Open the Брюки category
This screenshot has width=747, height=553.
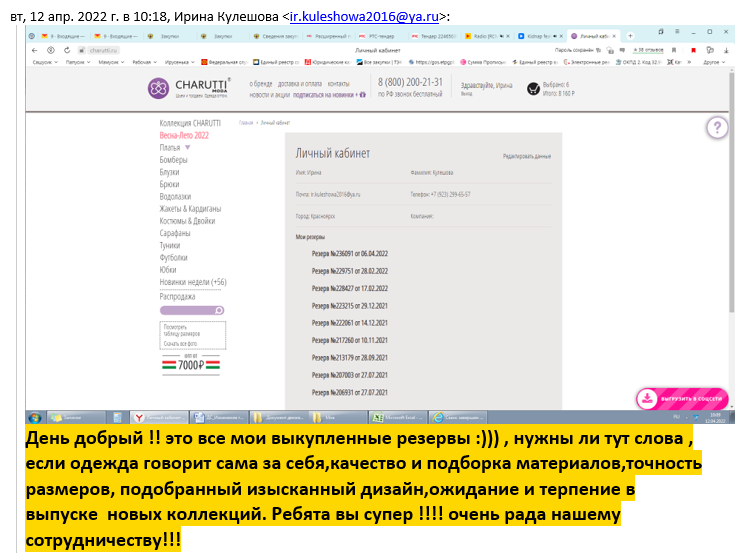tap(169, 184)
